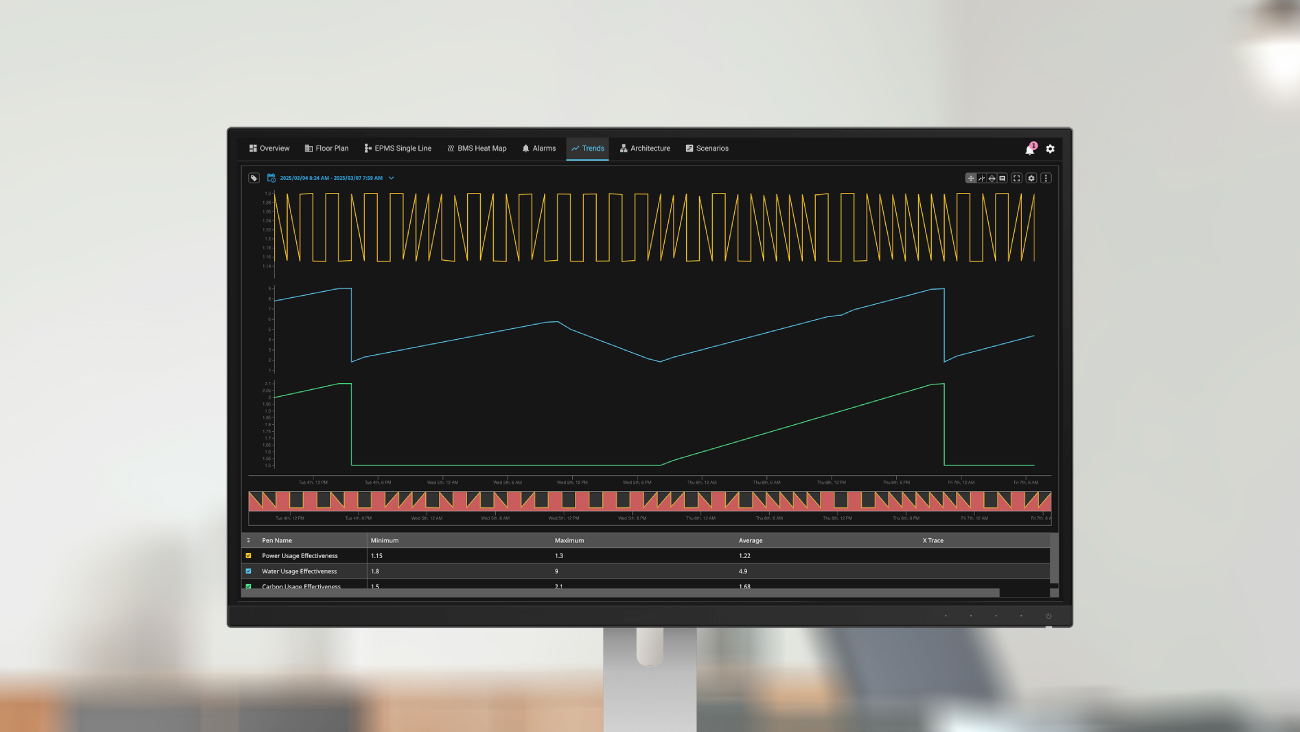The width and height of the screenshot is (1300, 732).
Task: Open the global settings gear in top bar
Action: (1050, 149)
